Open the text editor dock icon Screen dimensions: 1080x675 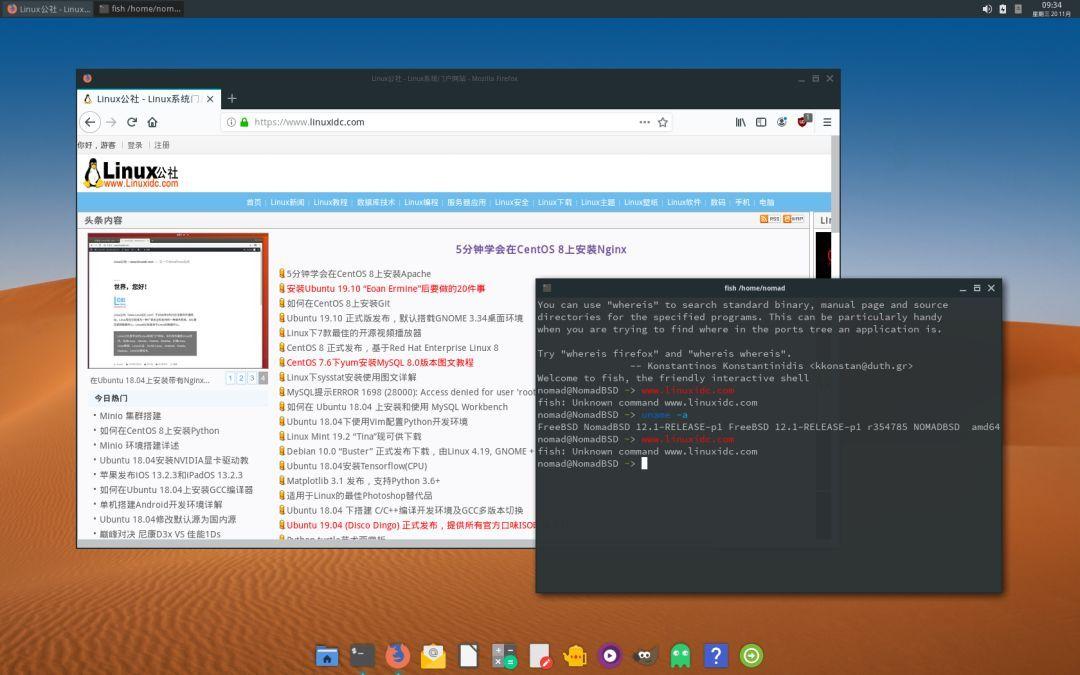coord(540,655)
